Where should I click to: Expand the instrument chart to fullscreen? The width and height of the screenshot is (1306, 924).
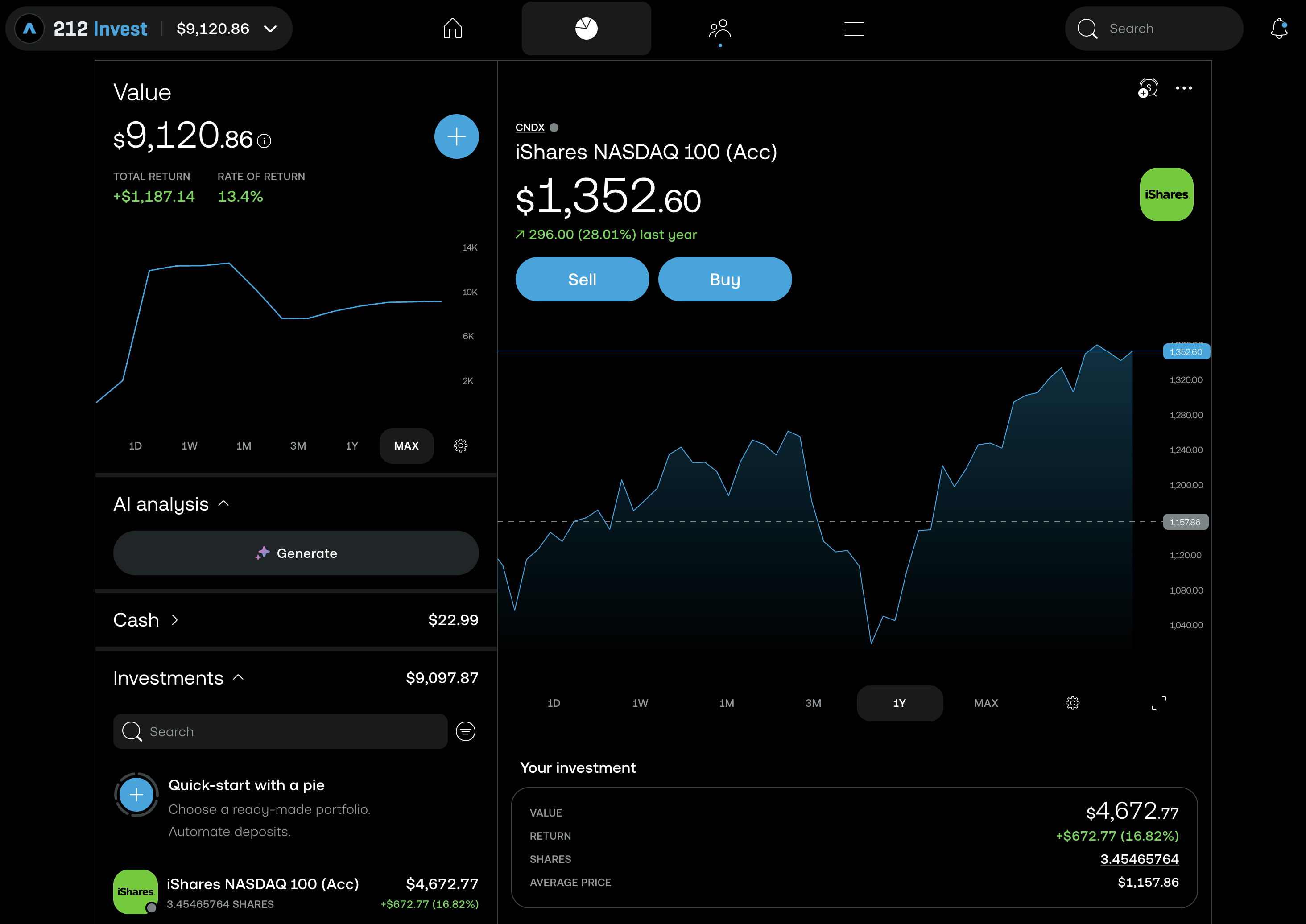(x=1159, y=703)
